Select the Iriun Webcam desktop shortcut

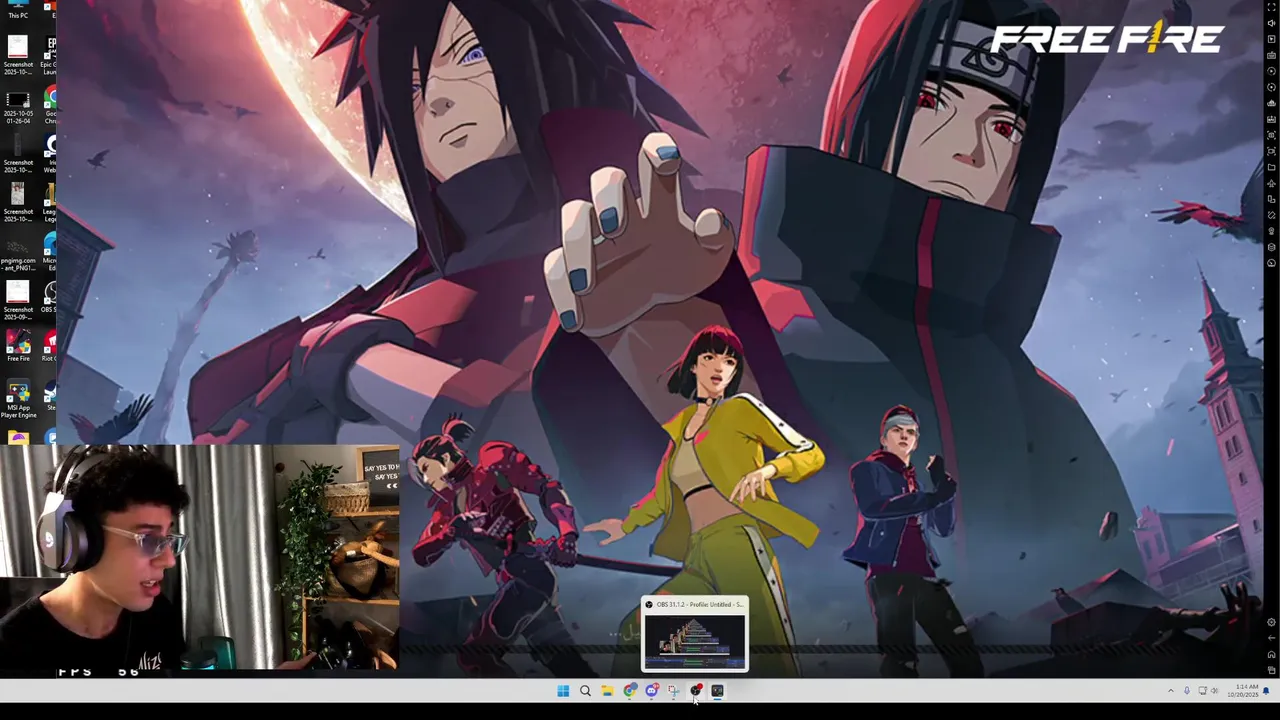coord(50,153)
